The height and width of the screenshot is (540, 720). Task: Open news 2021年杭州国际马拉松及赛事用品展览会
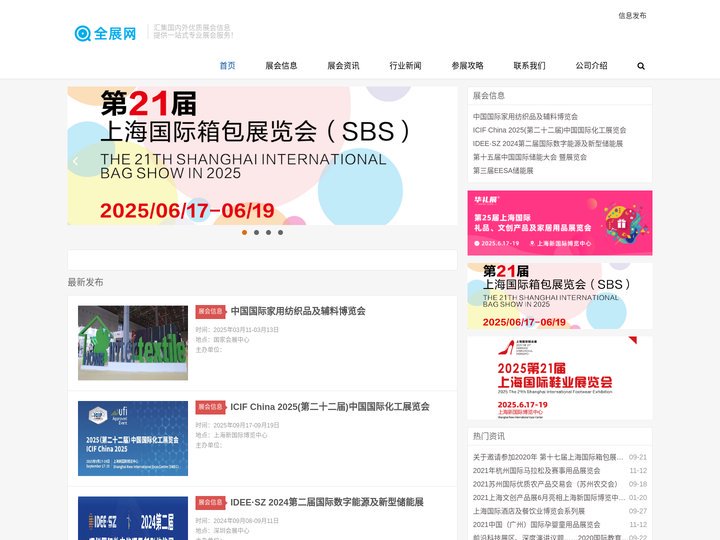click(536, 471)
